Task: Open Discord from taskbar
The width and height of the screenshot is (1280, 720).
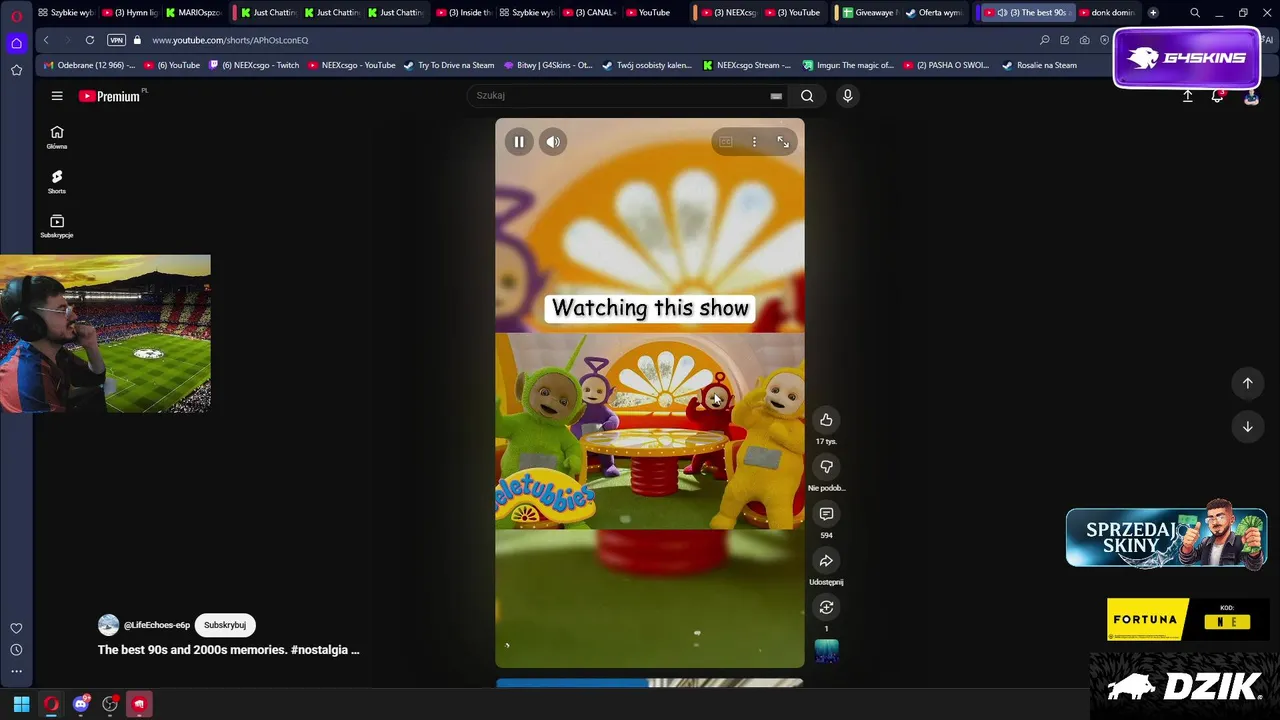Action: [x=81, y=704]
